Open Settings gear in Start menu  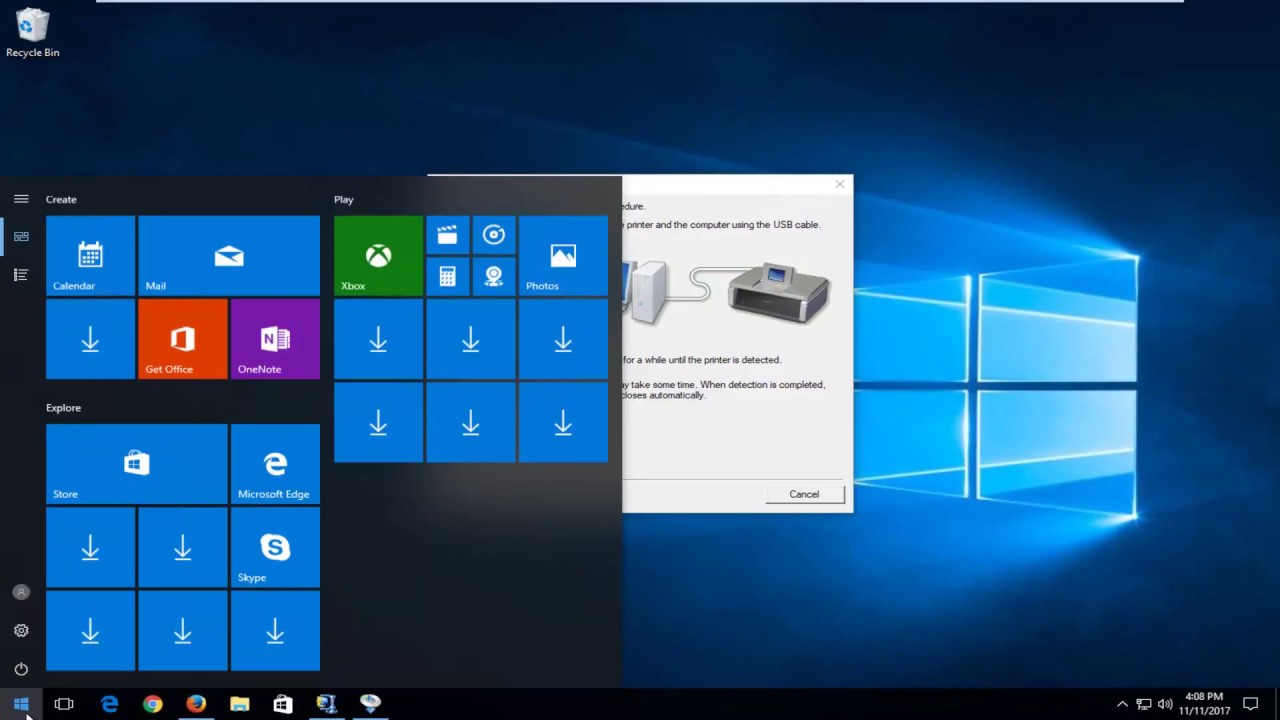21,630
